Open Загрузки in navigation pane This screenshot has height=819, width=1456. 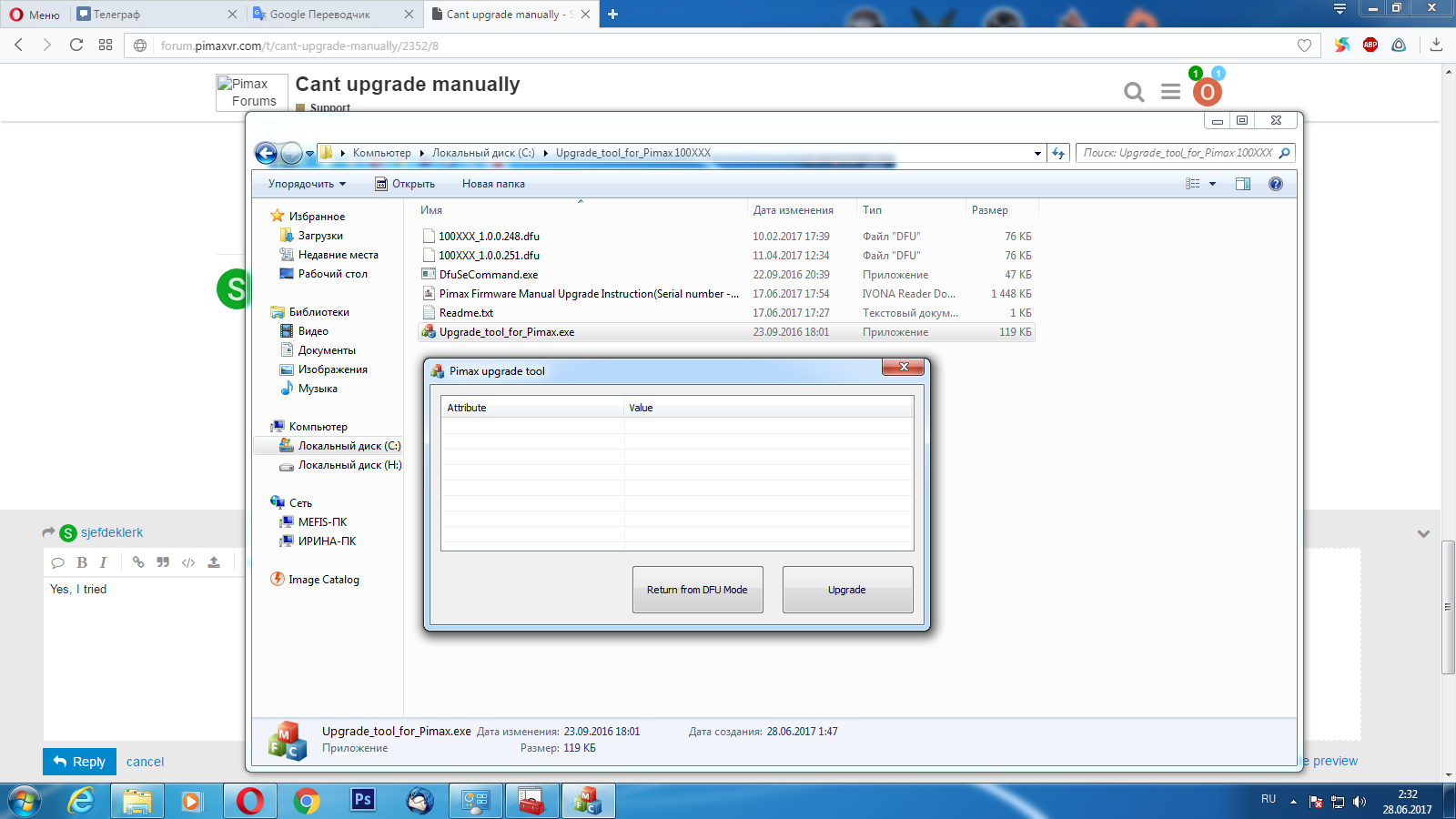coord(320,236)
